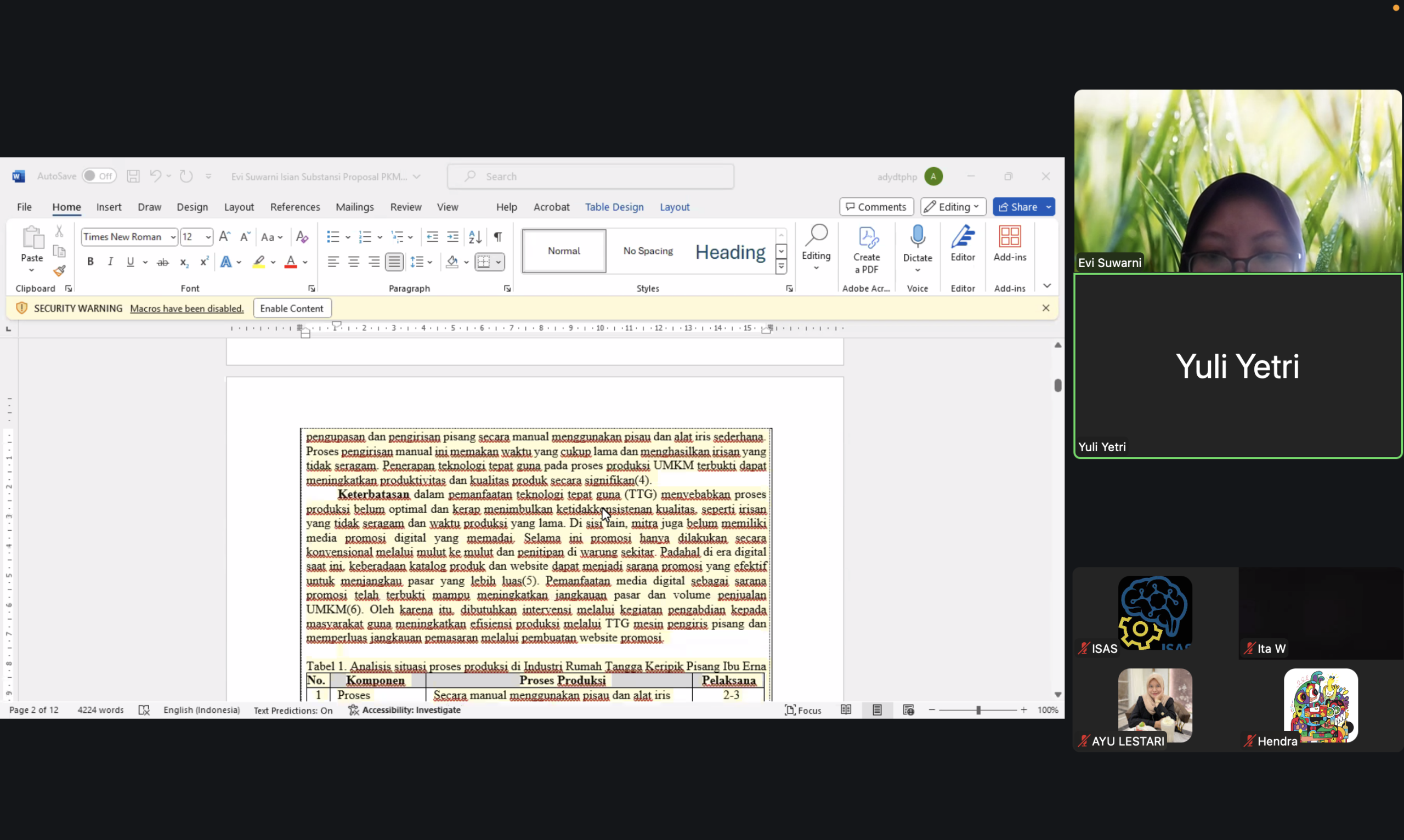Open the Editing mode dropdown
The height and width of the screenshot is (840, 1404).
click(x=953, y=207)
